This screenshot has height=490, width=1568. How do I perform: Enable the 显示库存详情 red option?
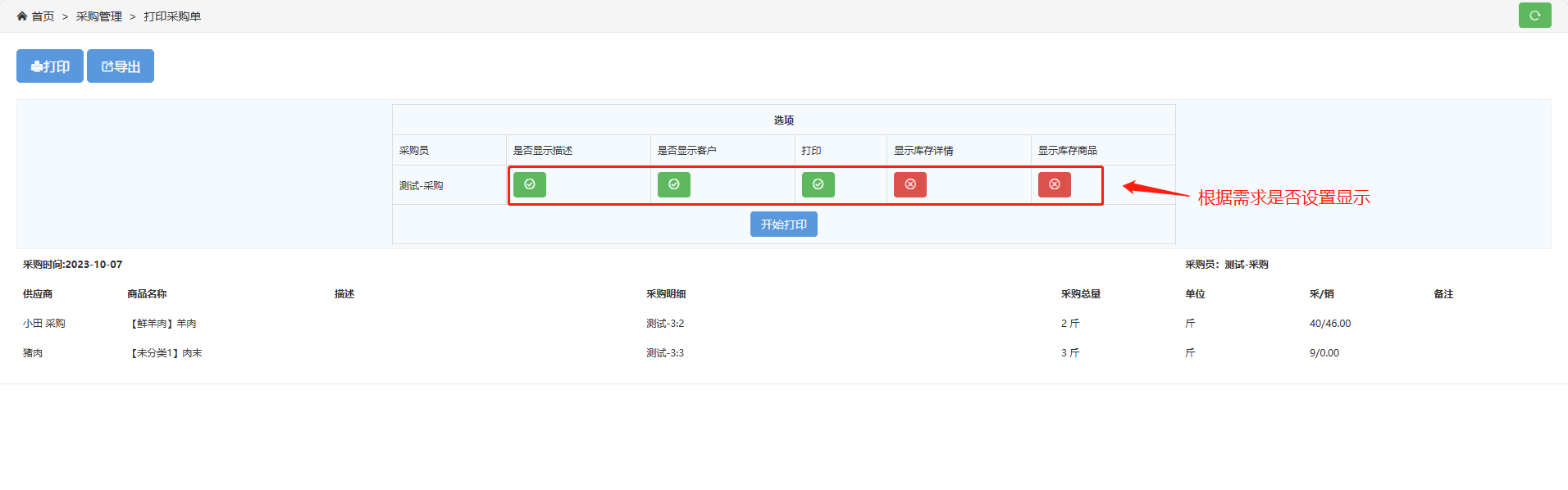coord(910,184)
